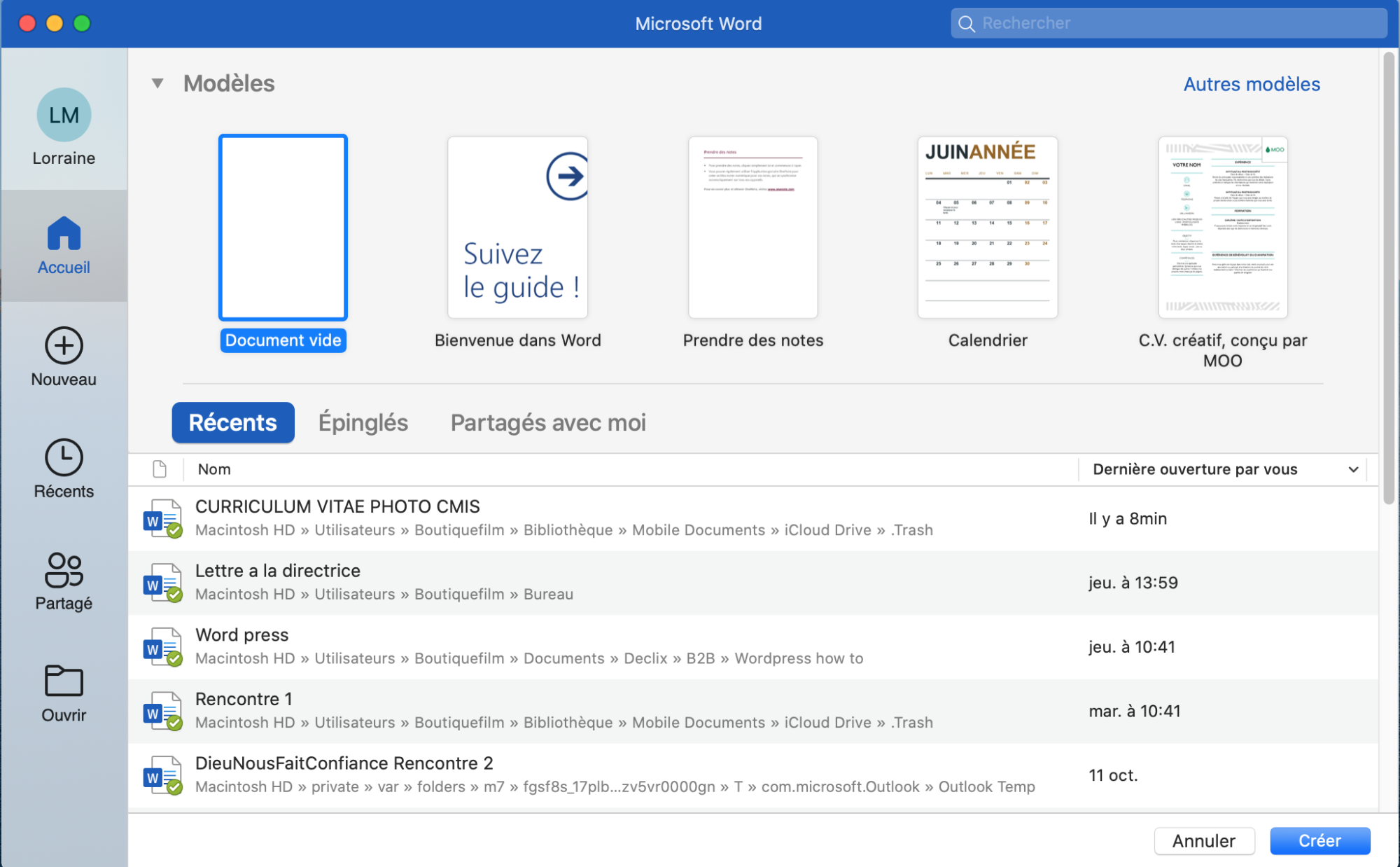Click the 'jeu. à 13:59' timestamp
Screen dimensions: 1400x867
1133,583
